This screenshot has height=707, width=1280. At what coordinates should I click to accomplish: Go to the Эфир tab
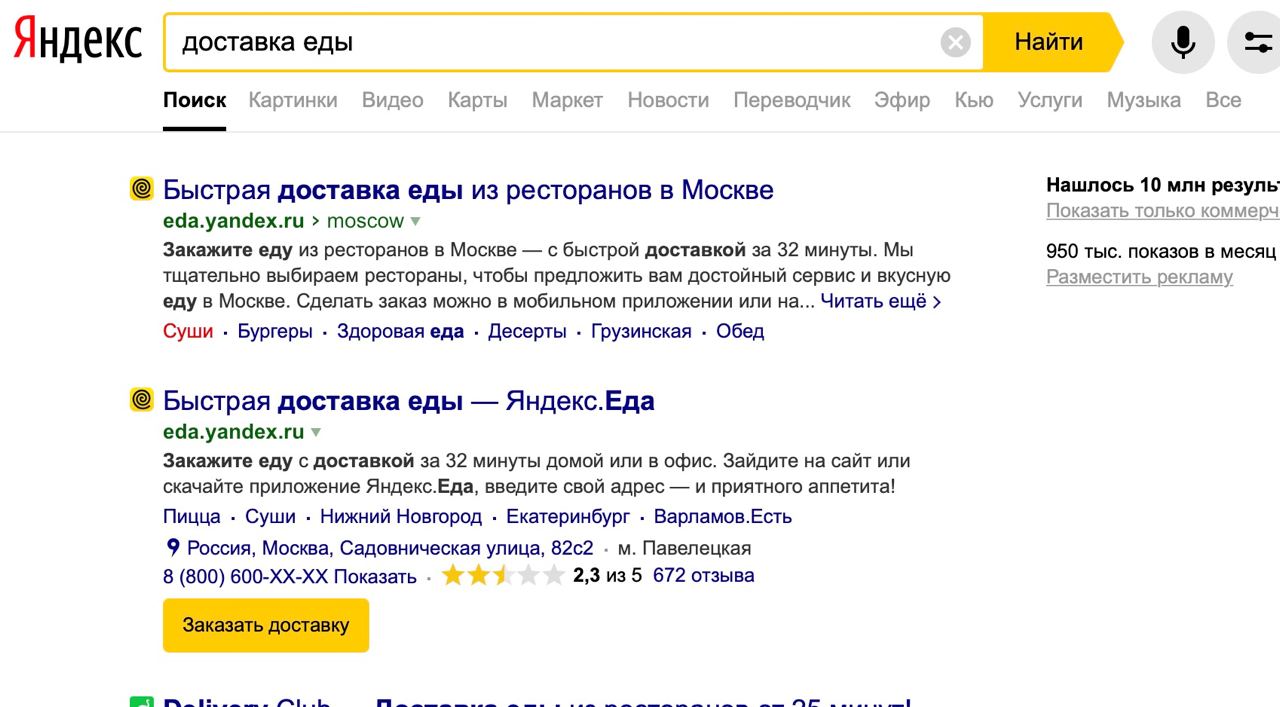tap(902, 100)
